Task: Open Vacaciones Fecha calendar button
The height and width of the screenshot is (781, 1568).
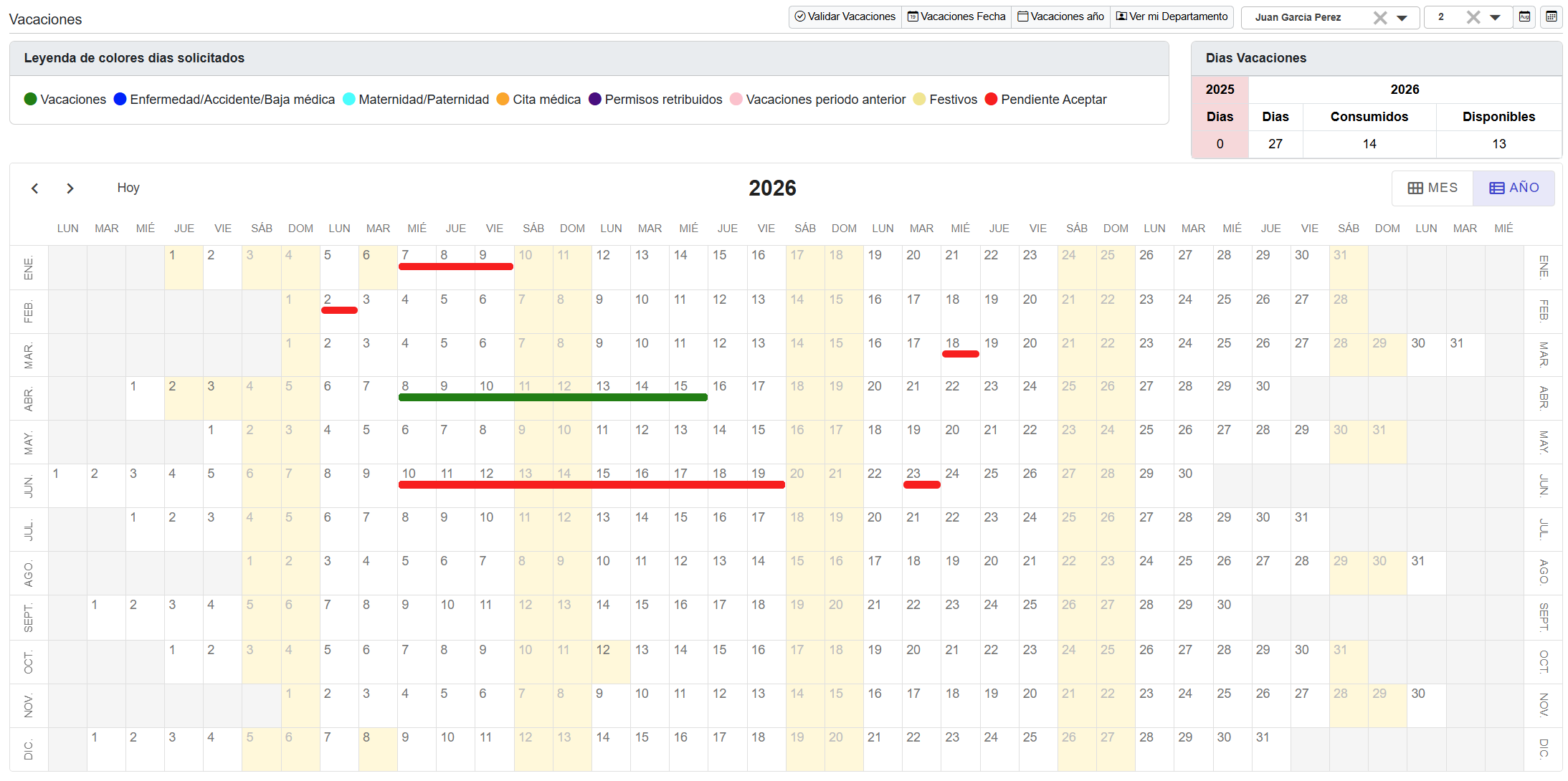Action: pyautogui.click(x=956, y=16)
